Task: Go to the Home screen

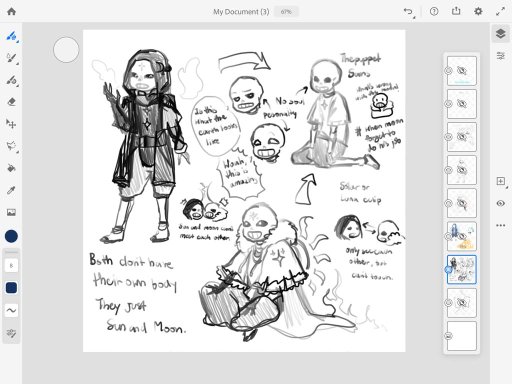Action: click(x=11, y=11)
